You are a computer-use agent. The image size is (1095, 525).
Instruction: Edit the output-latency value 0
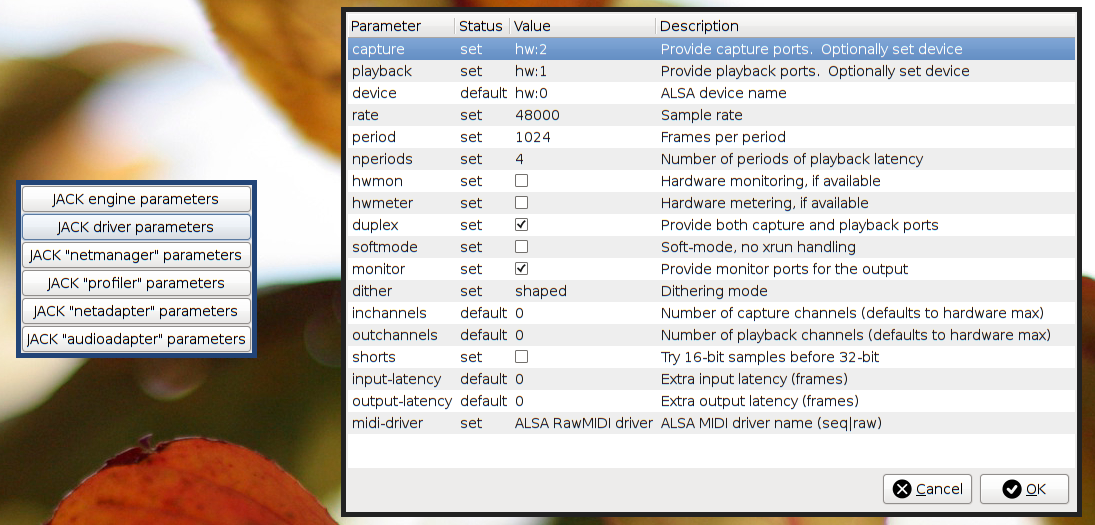520,401
